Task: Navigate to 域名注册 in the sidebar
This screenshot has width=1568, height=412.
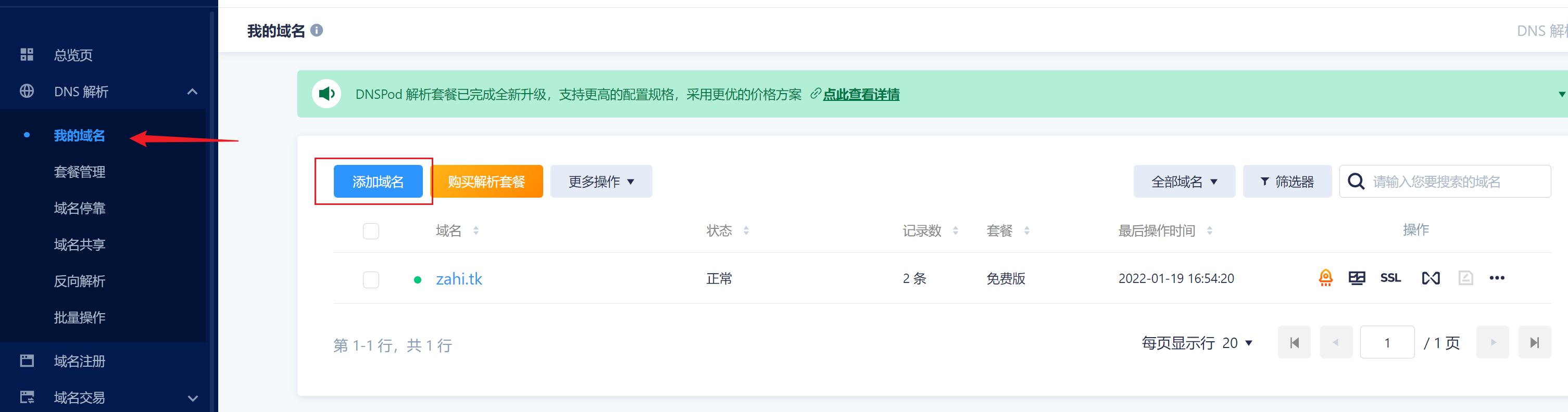Action: (x=80, y=362)
